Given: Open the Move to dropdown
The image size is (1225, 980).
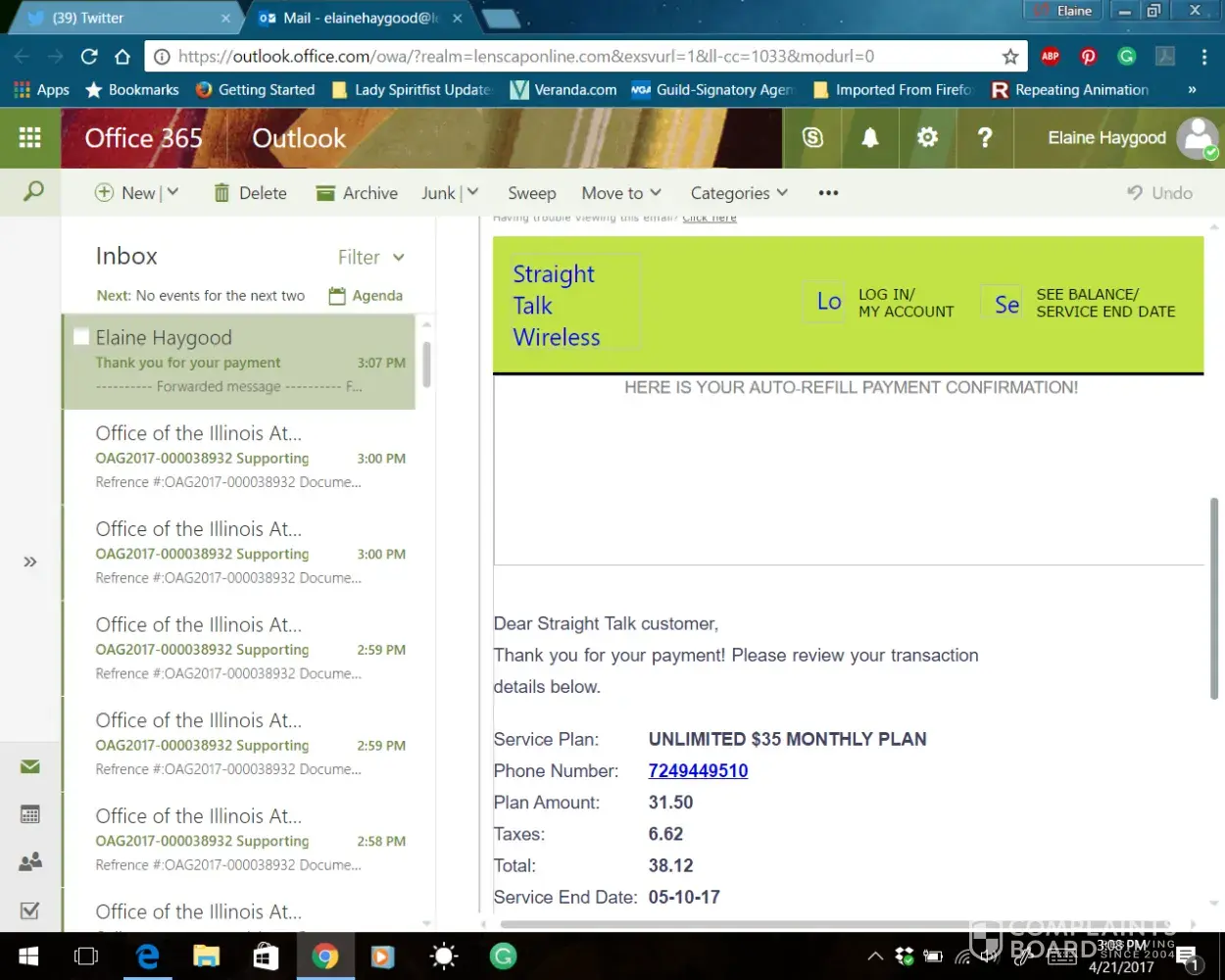Looking at the screenshot, I should pyautogui.click(x=621, y=193).
